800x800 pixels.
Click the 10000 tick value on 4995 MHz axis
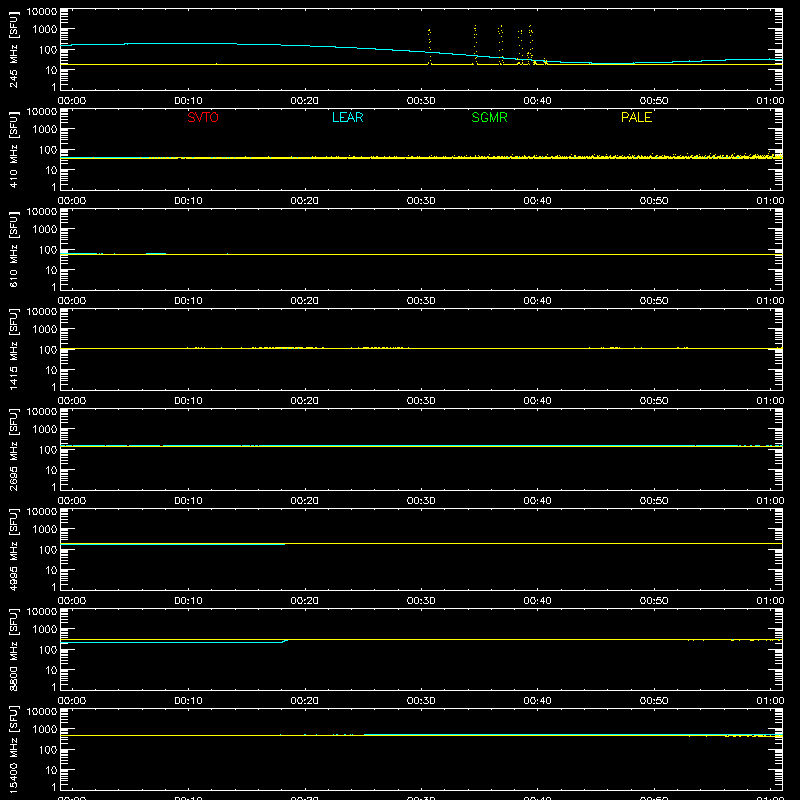42,512
